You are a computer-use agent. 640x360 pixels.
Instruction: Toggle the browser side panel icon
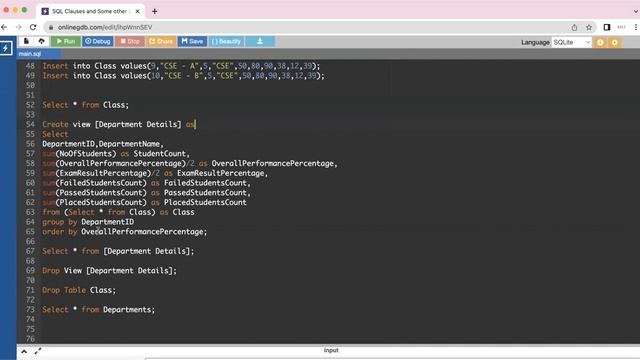[x=607, y=27]
